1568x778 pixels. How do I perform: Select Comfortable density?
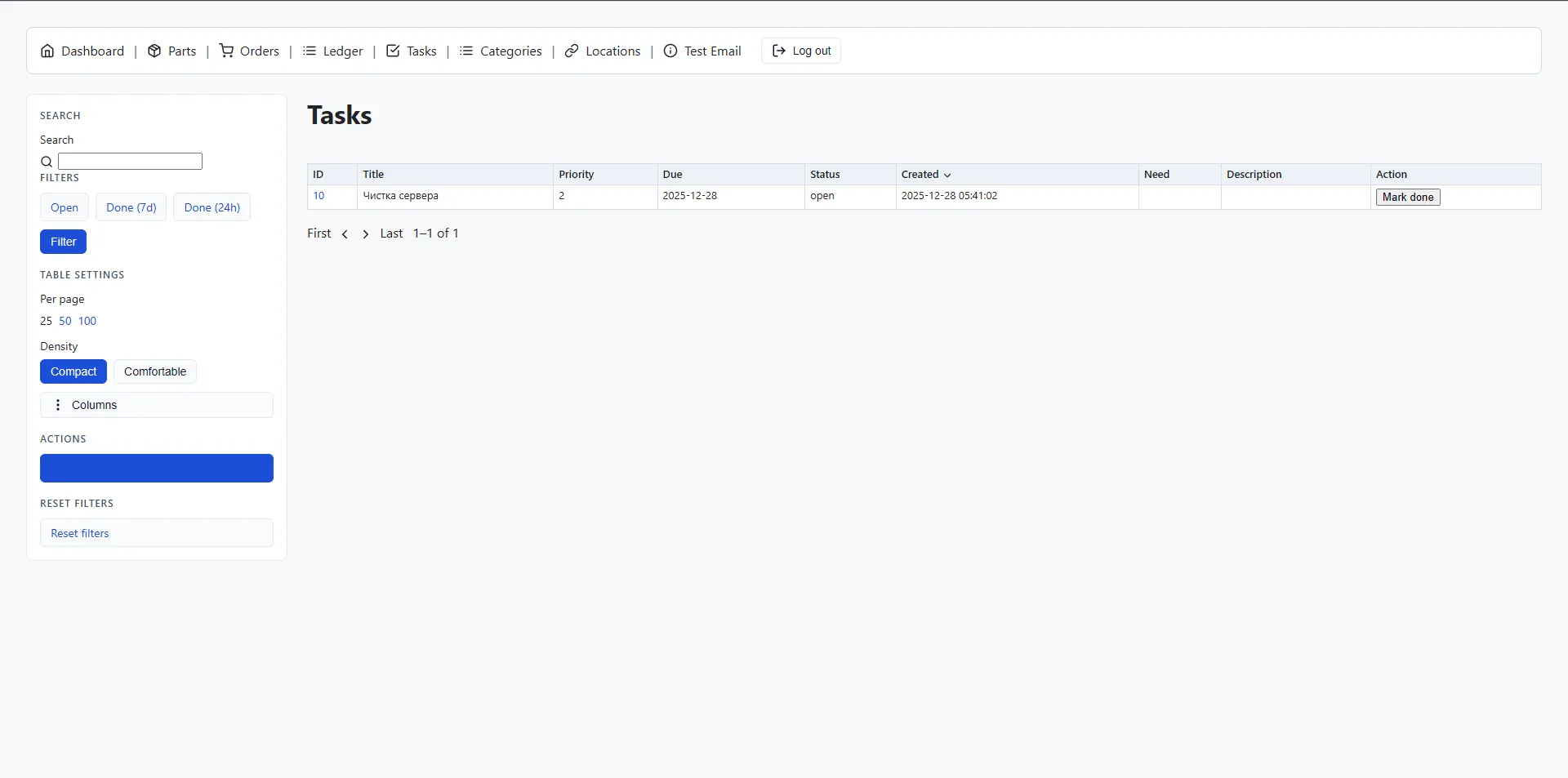pos(155,371)
